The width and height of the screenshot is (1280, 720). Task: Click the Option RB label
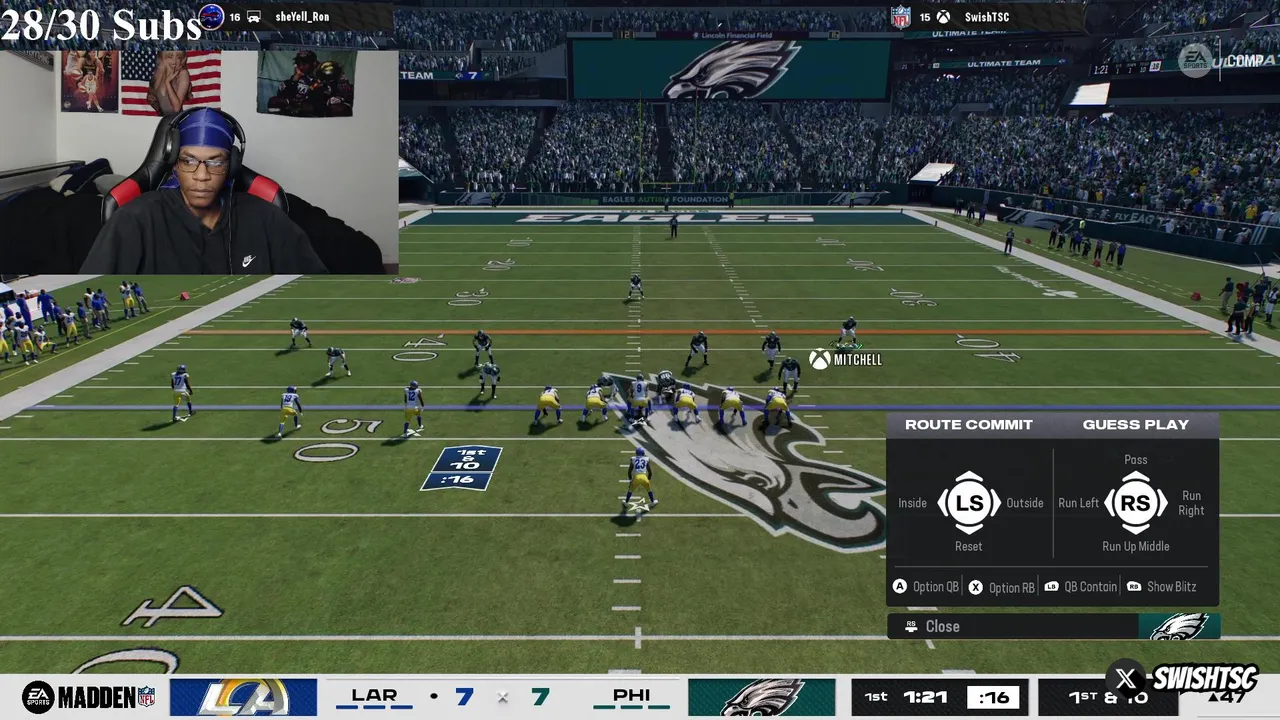click(1012, 588)
